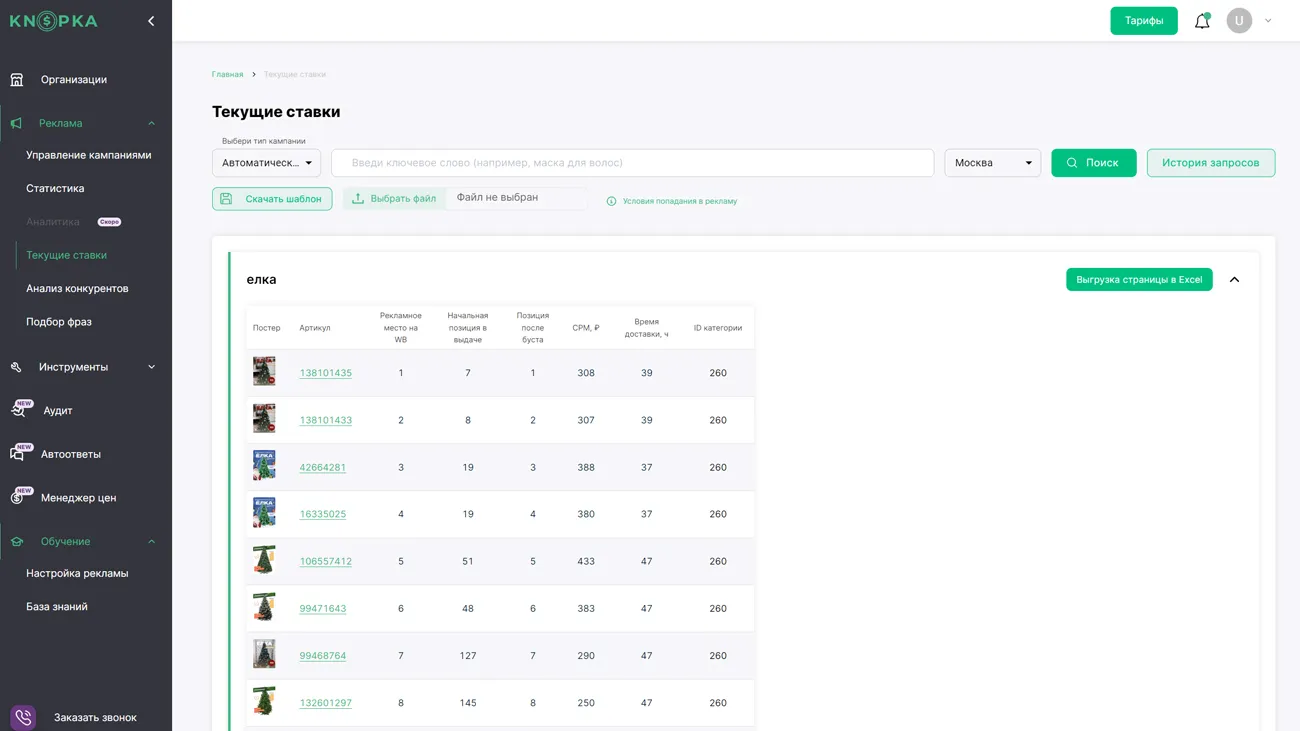Viewport: 1300px width, 731px height.
Task: Click the Поиск search button
Action: (x=1093, y=163)
